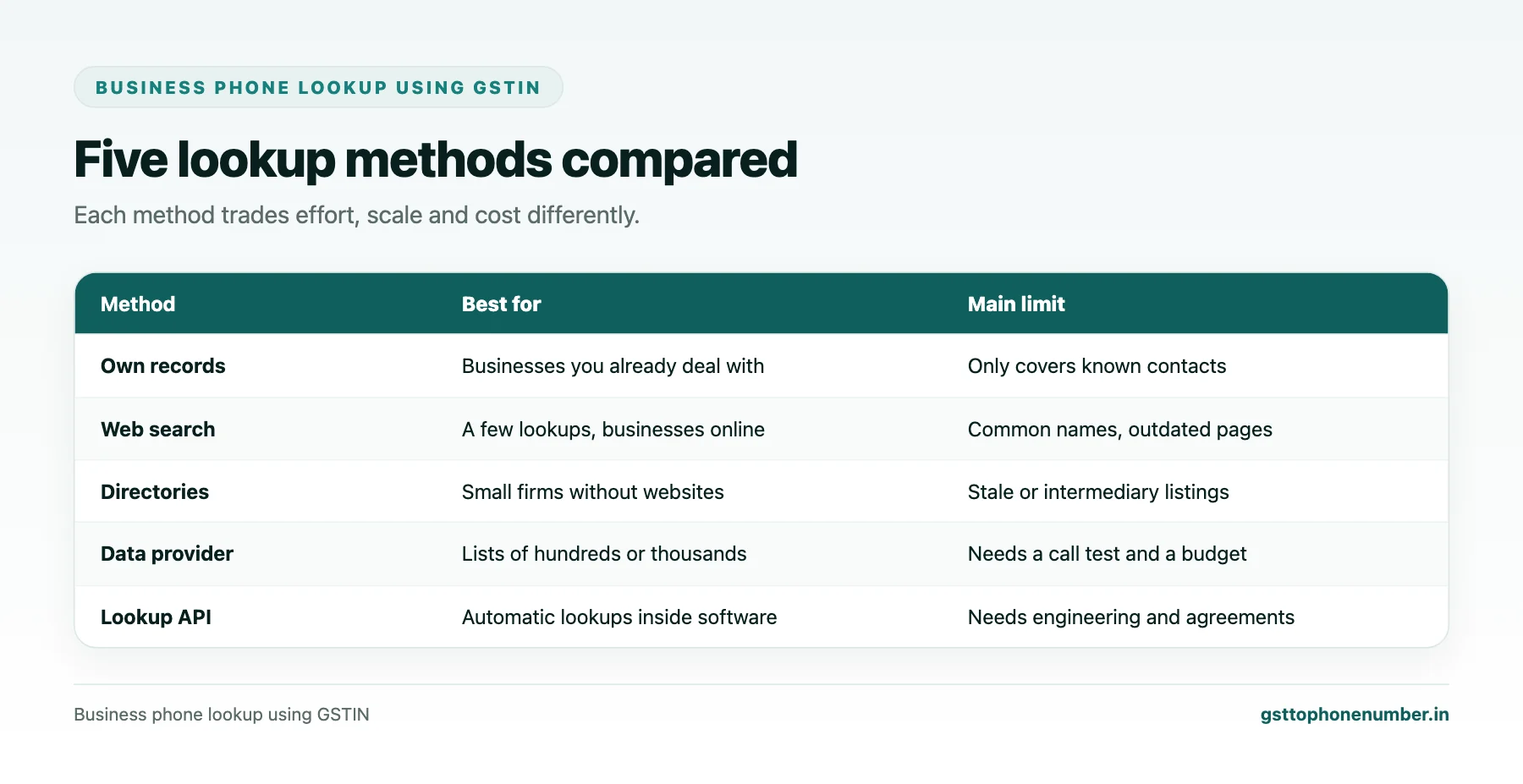Screen dimensions: 1523x784
Task: Click 'Businesses you already deal with' cell
Action: (x=613, y=366)
